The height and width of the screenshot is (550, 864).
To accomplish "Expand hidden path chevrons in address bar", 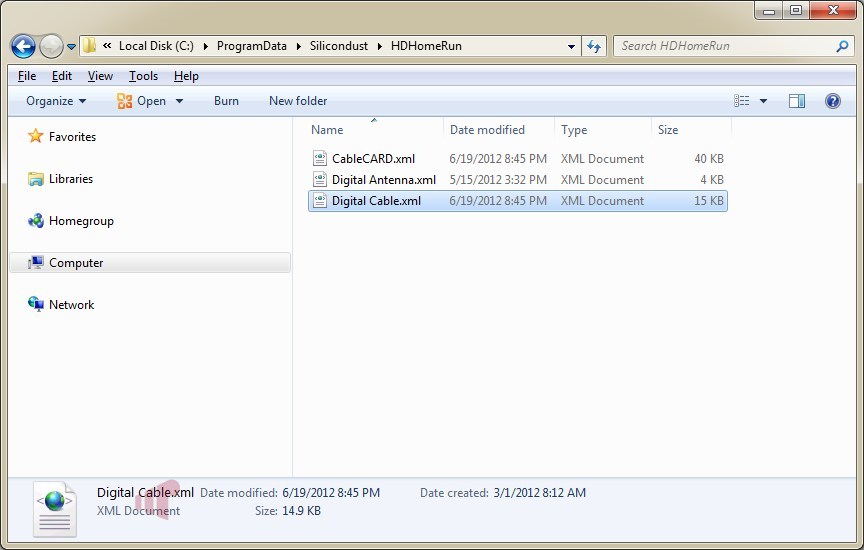I will 107,46.
